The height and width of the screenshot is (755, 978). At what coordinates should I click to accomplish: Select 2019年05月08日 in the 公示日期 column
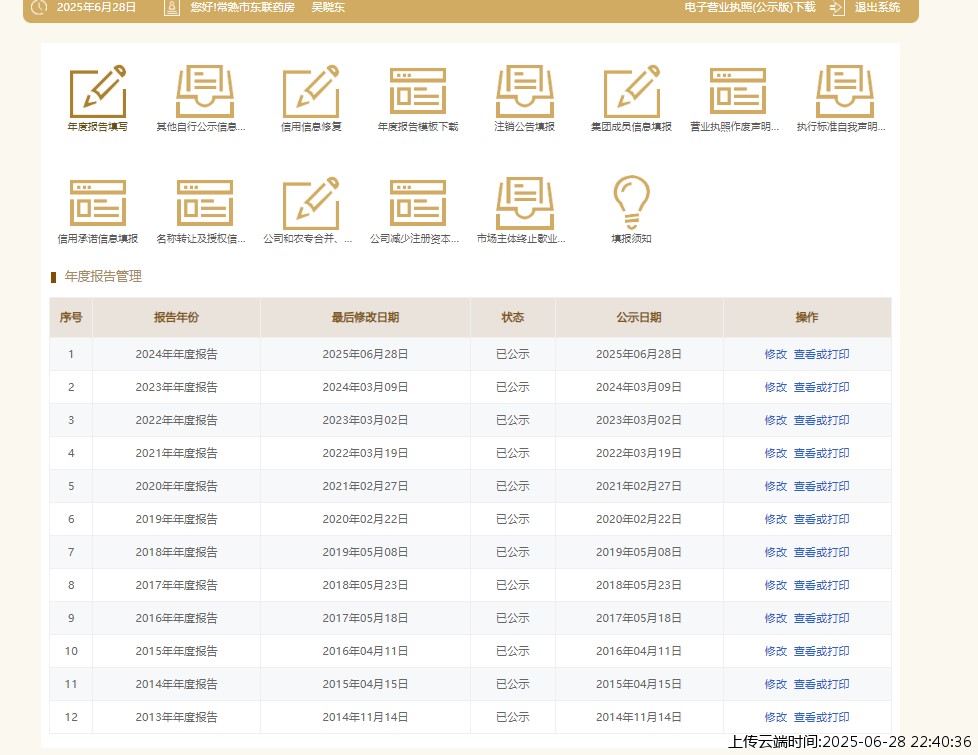pyautogui.click(x=639, y=552)
